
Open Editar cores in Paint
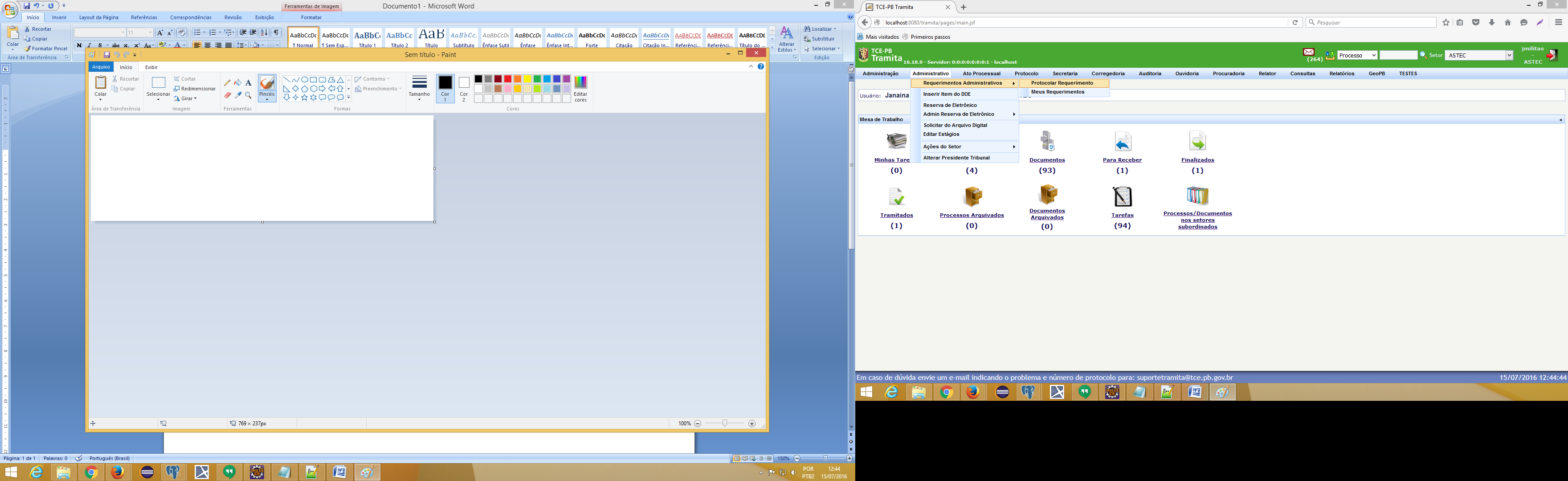click(x=581, y=88)
